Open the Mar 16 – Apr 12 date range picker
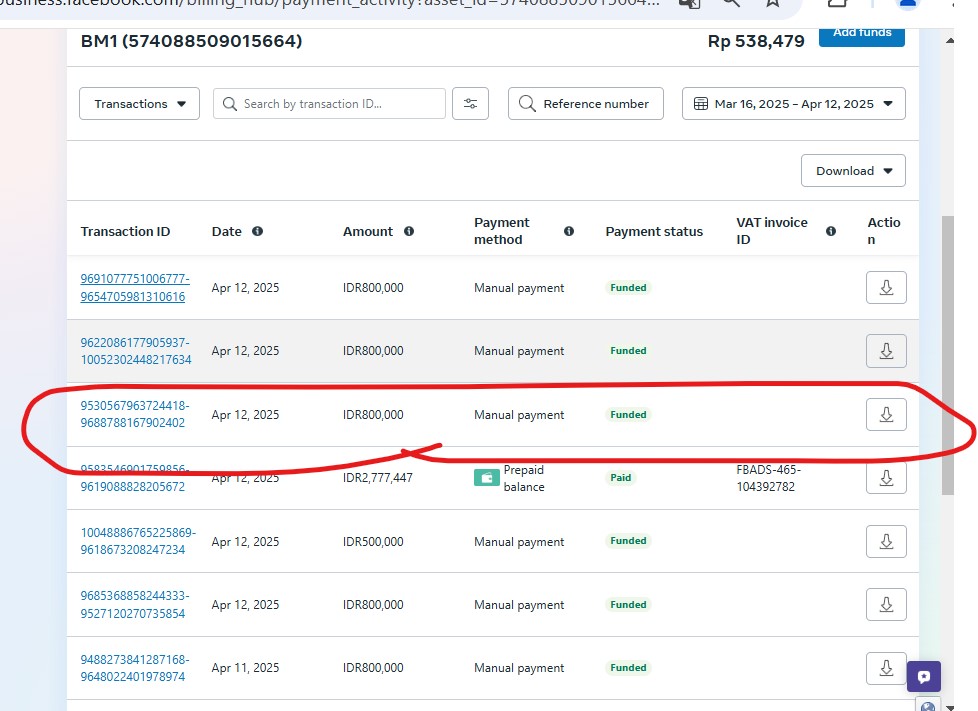Viewport: 978px width, 711px height. (x=793, y=104)
